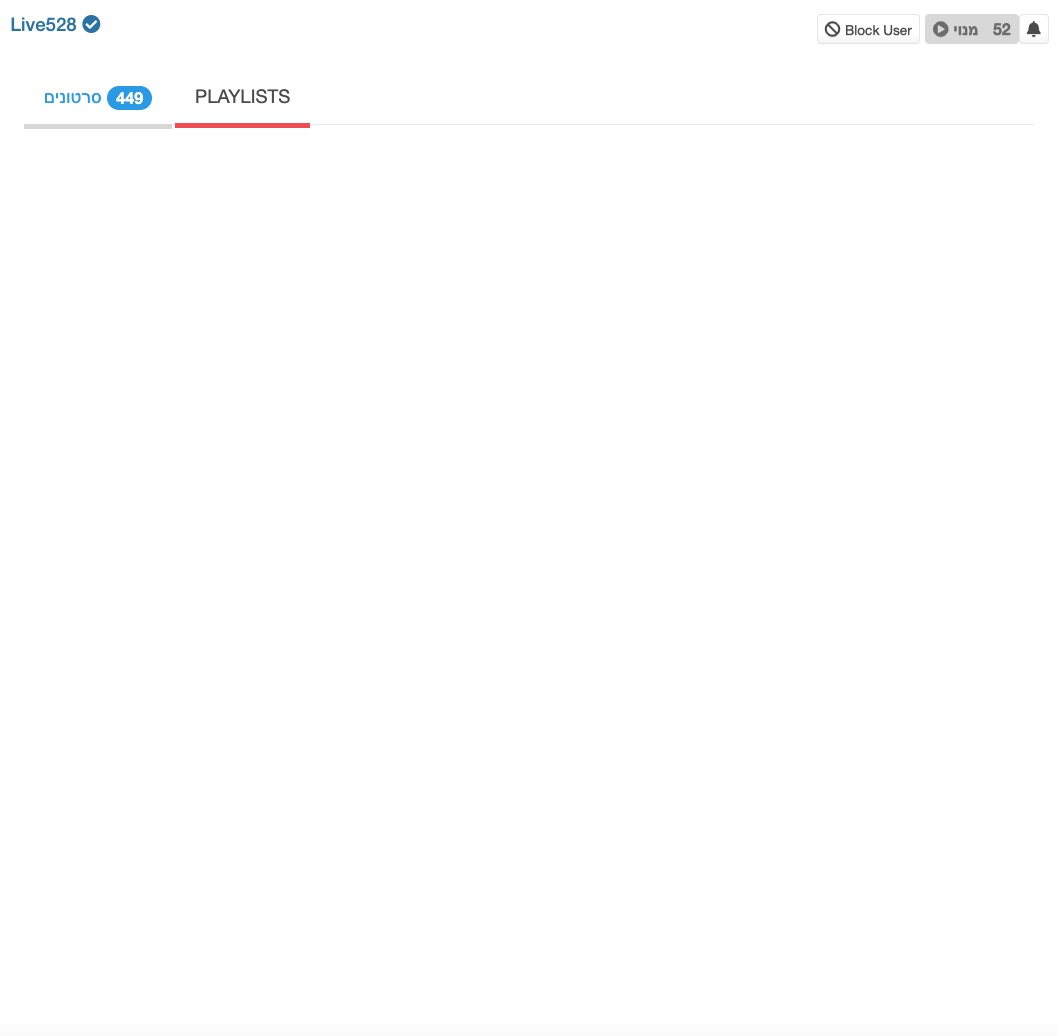Click the checkmark inside the blue verification circle

click(91, 24)
